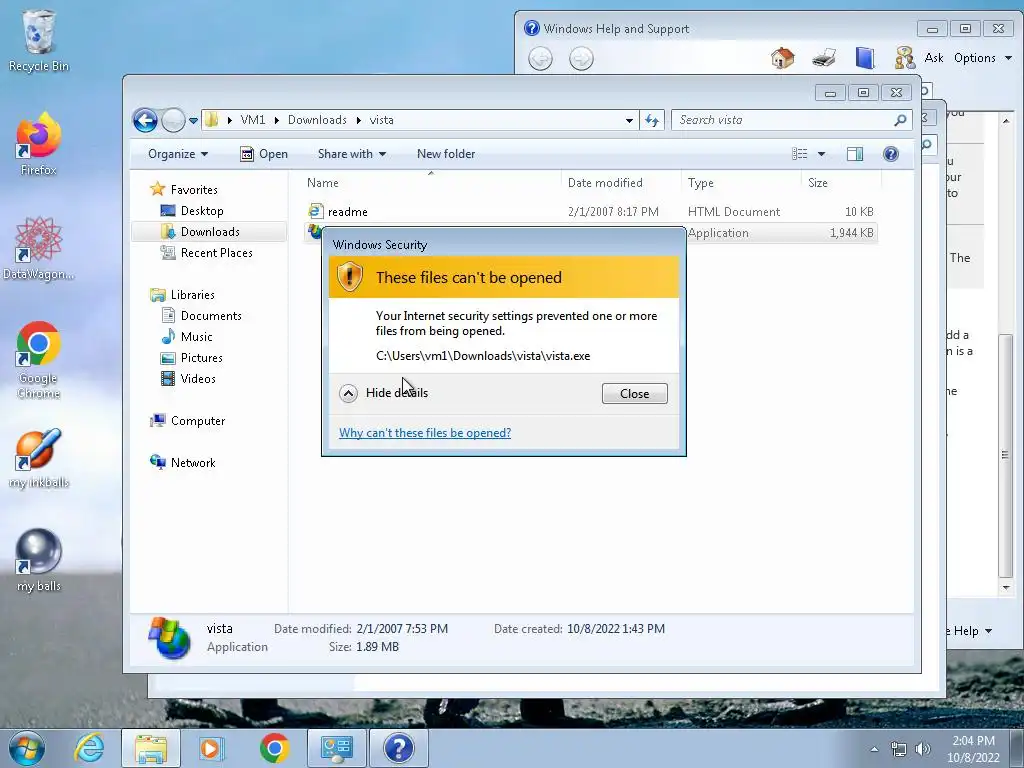This screenshot has height=768, width=1024.
Task: Open view options dropdown arrow
Action: click(x=822, y=154)
